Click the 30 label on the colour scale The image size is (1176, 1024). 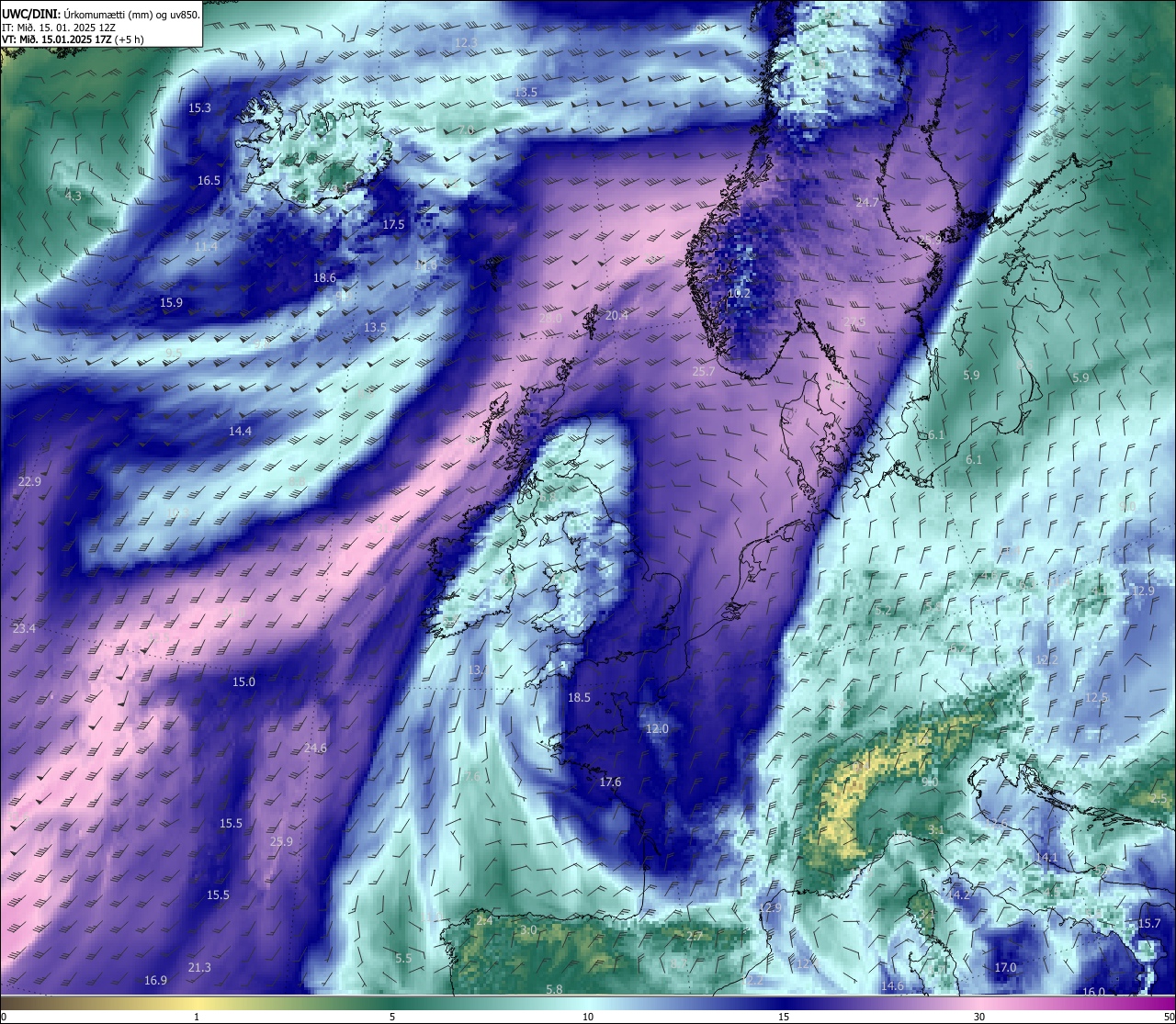[x=979, y=1017]
